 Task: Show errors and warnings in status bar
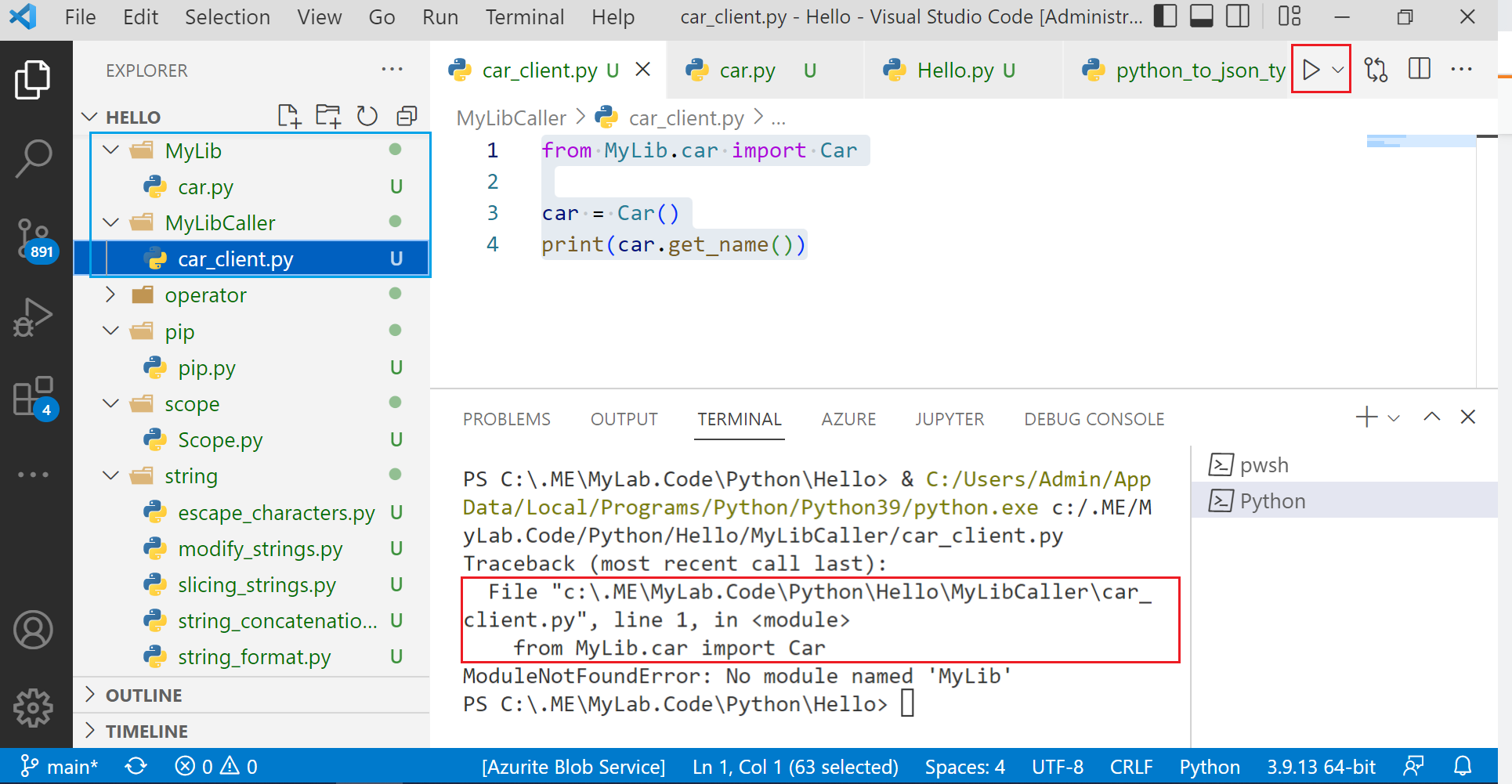tap(216, 766)
